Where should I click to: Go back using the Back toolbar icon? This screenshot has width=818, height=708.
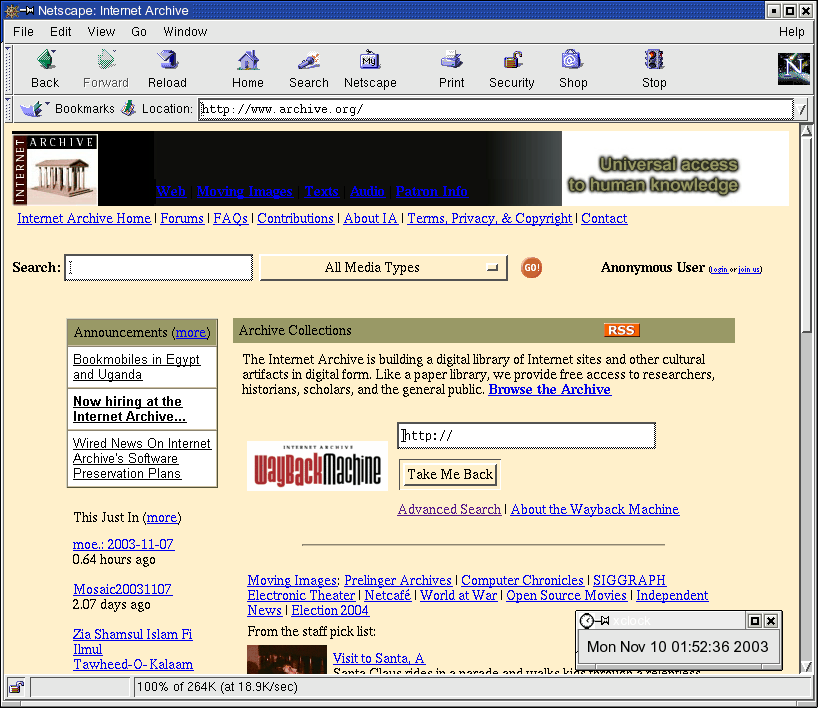point(45,60)
